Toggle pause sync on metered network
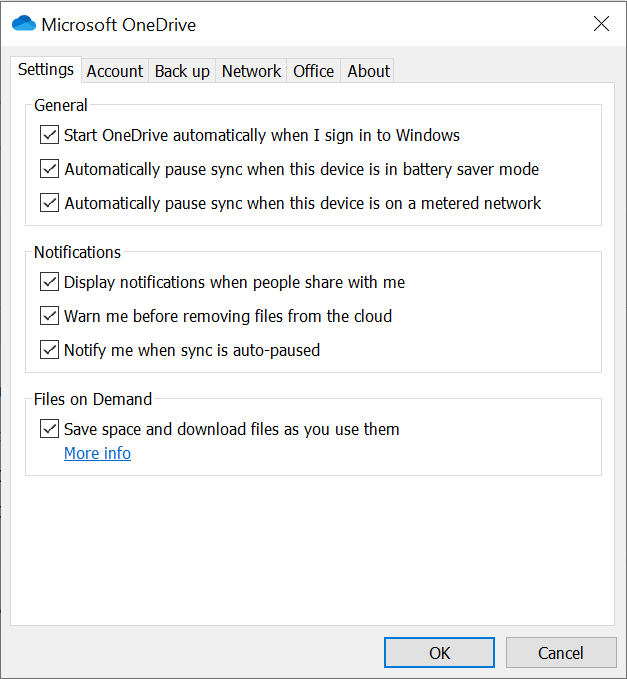This screenshot has height=679, width=627. (x=49, y=203)
